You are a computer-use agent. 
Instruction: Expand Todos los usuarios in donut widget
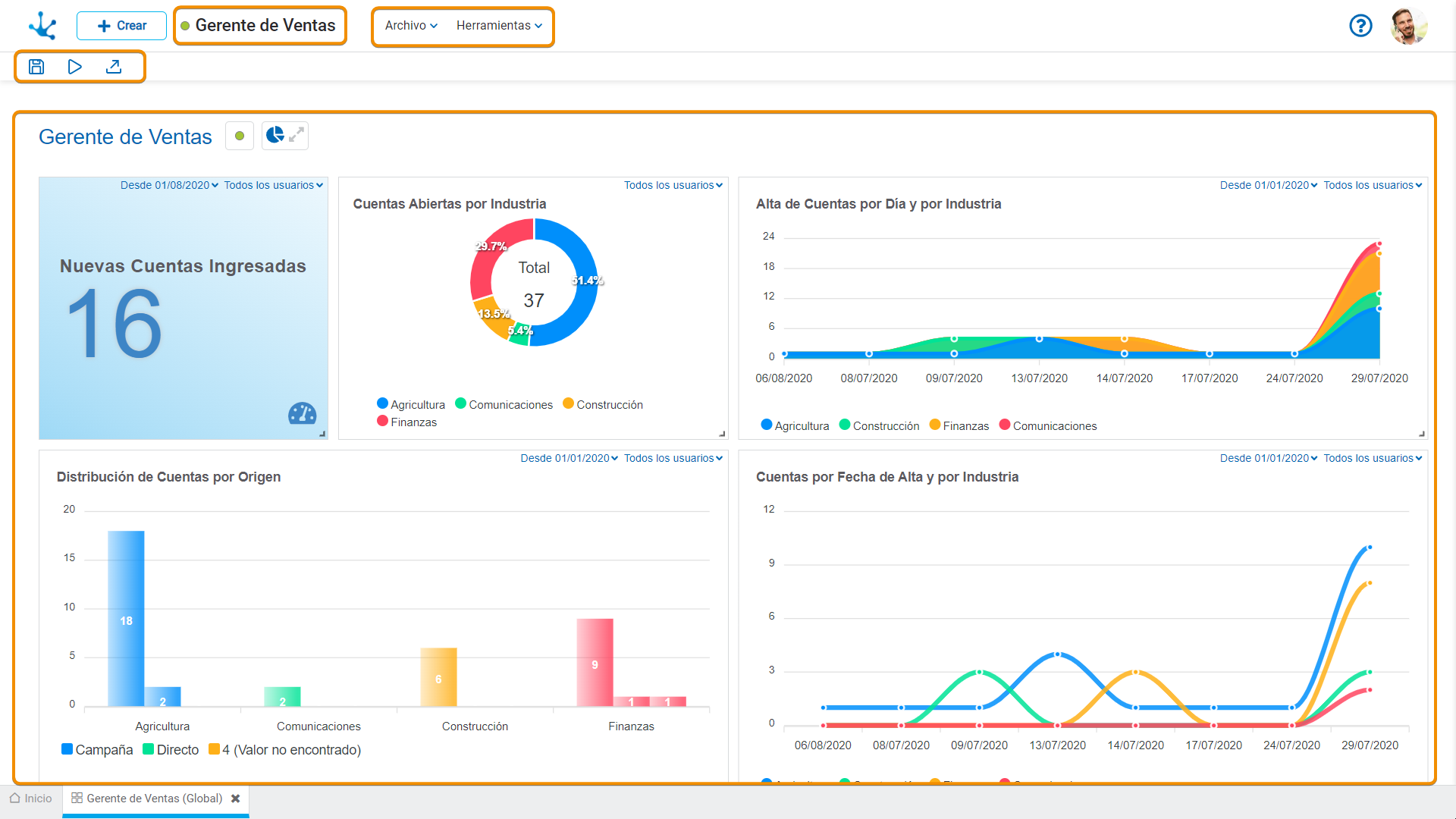click(x=673, y=185)
